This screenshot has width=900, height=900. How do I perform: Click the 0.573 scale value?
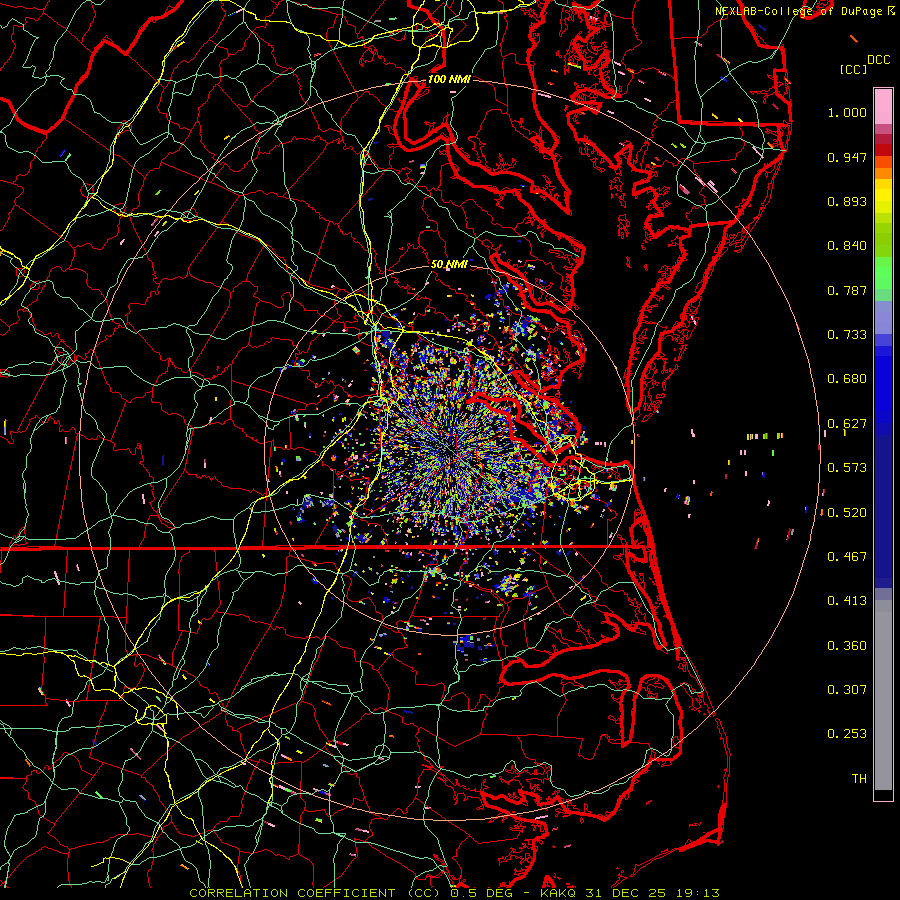click(x=847, y=468)
